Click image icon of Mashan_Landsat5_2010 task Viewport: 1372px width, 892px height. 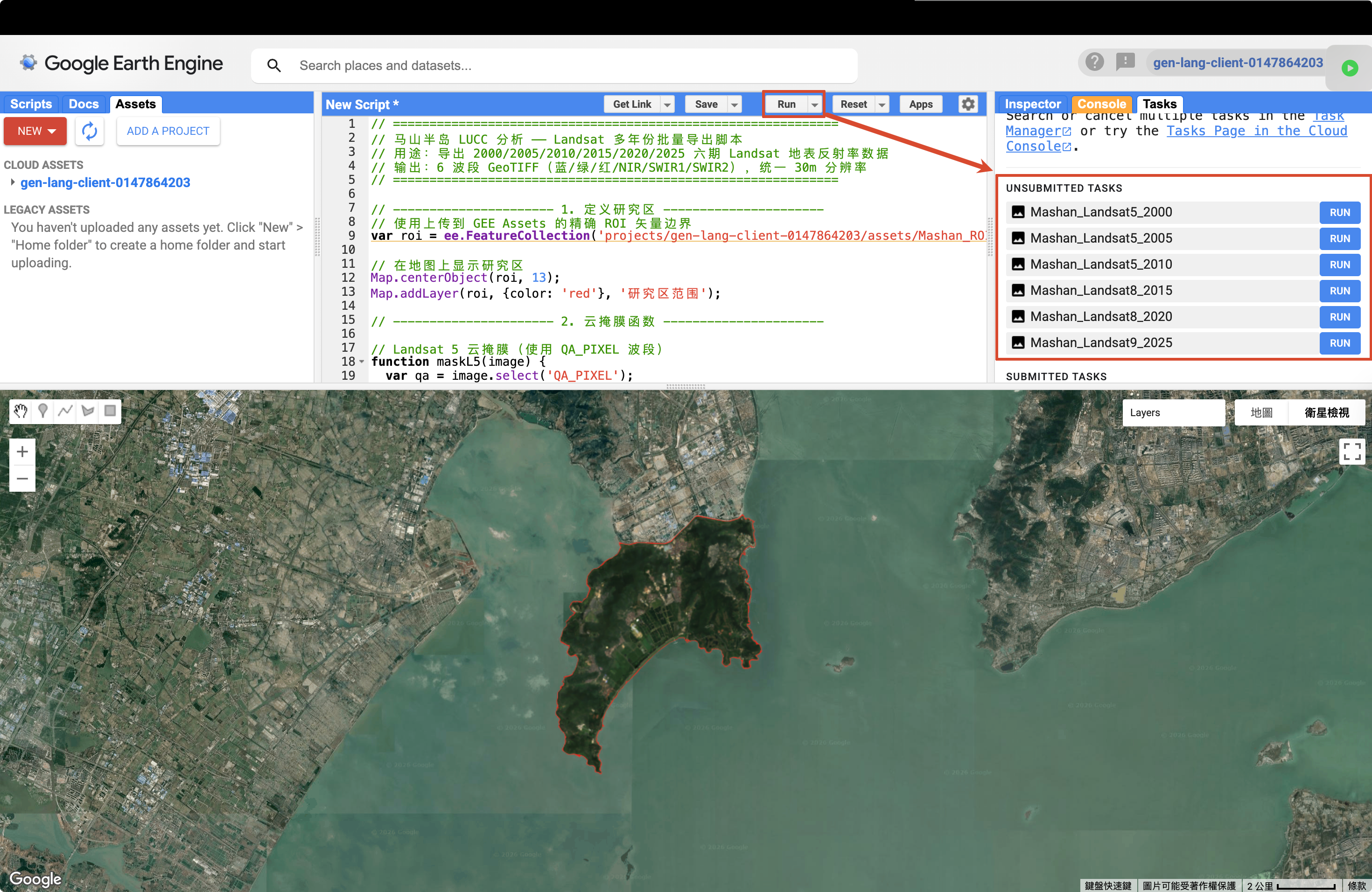1018,265
